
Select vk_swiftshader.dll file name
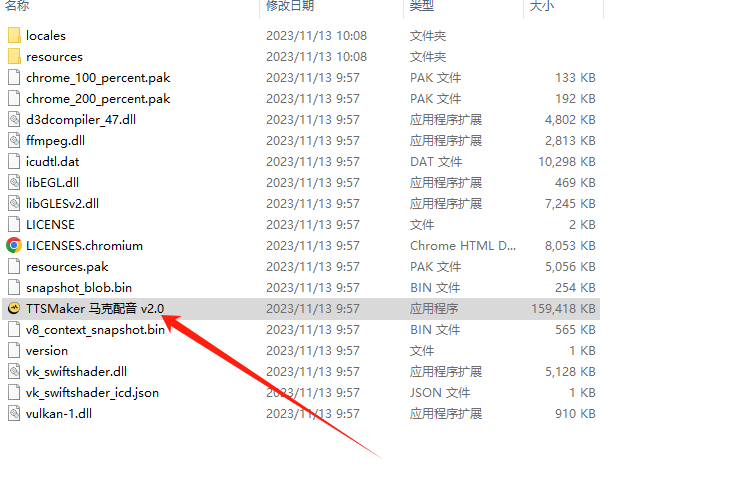(x=76, y=371)
